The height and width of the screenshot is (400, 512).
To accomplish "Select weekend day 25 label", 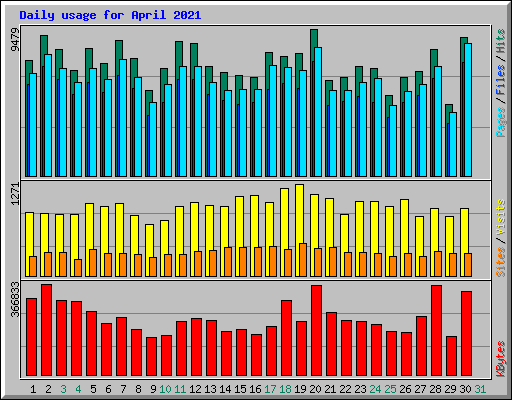I will coord(390,389).
